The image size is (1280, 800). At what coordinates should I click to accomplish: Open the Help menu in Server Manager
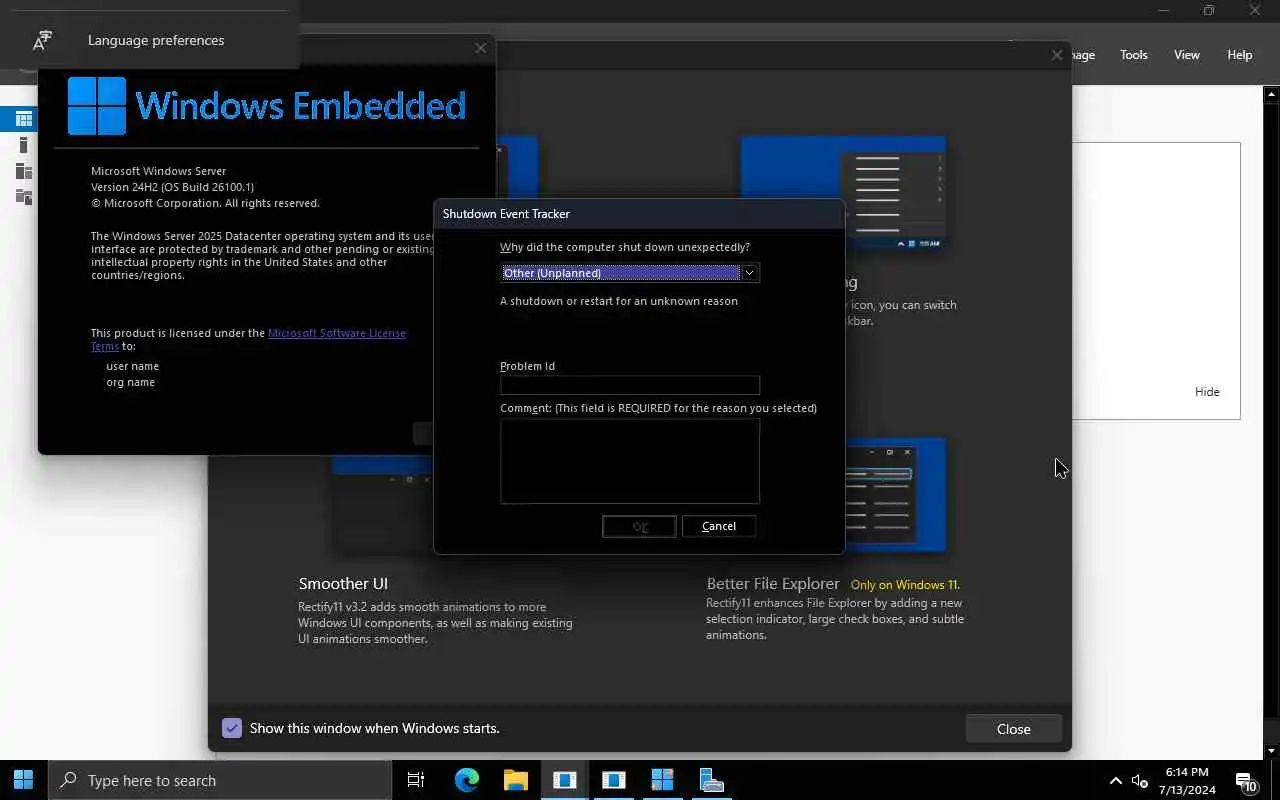[x=1239, y=55]
